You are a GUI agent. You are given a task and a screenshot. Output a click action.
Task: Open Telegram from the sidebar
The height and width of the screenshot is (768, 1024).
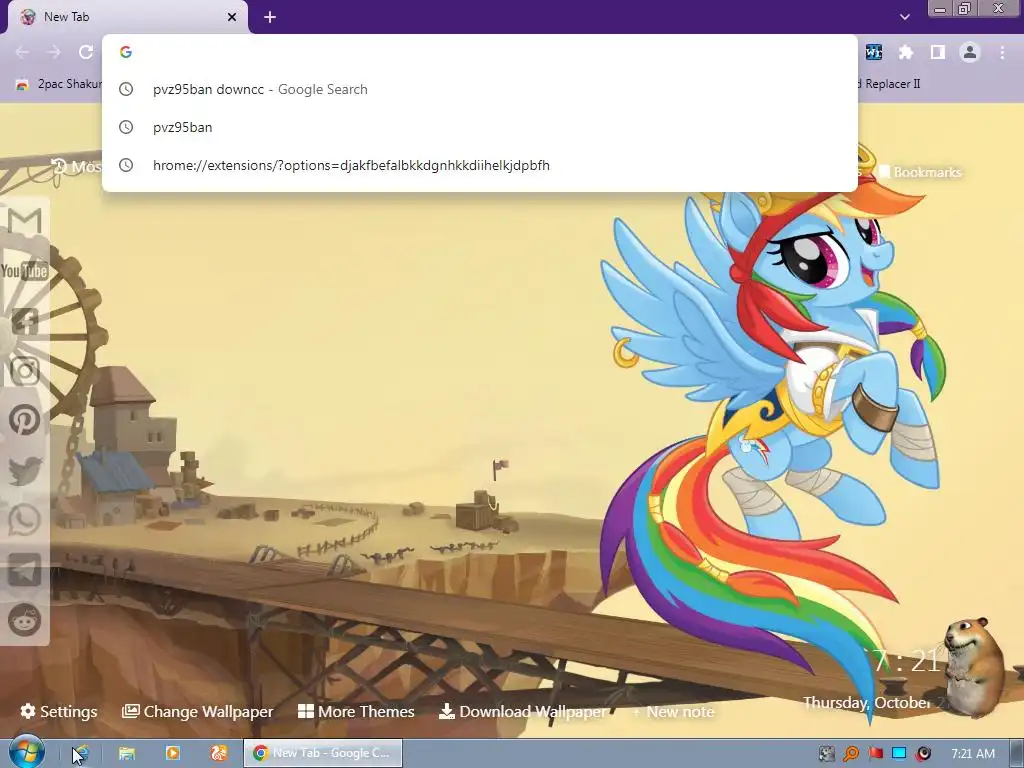(x=25, y=570)
